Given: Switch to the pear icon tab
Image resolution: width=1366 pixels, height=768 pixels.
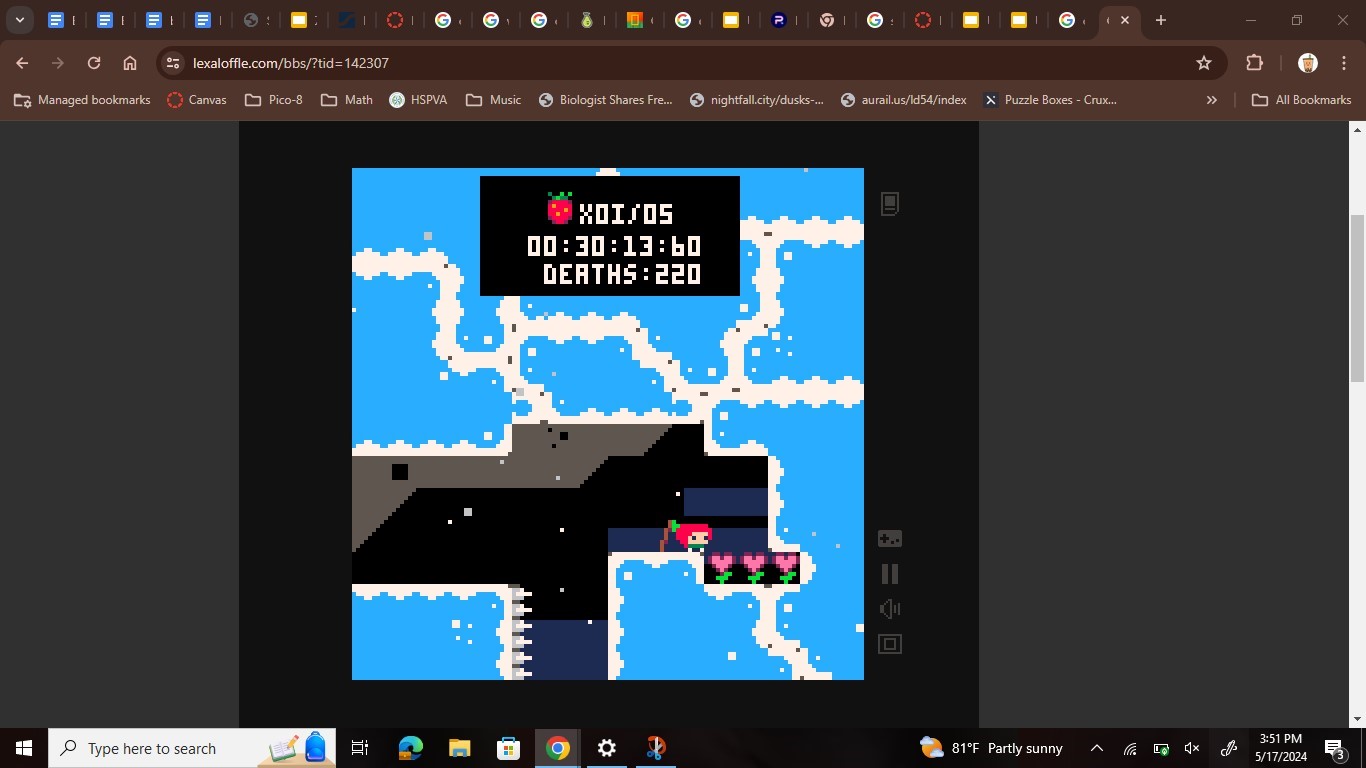Looking at the screenshot, I should tap(587, 20).
